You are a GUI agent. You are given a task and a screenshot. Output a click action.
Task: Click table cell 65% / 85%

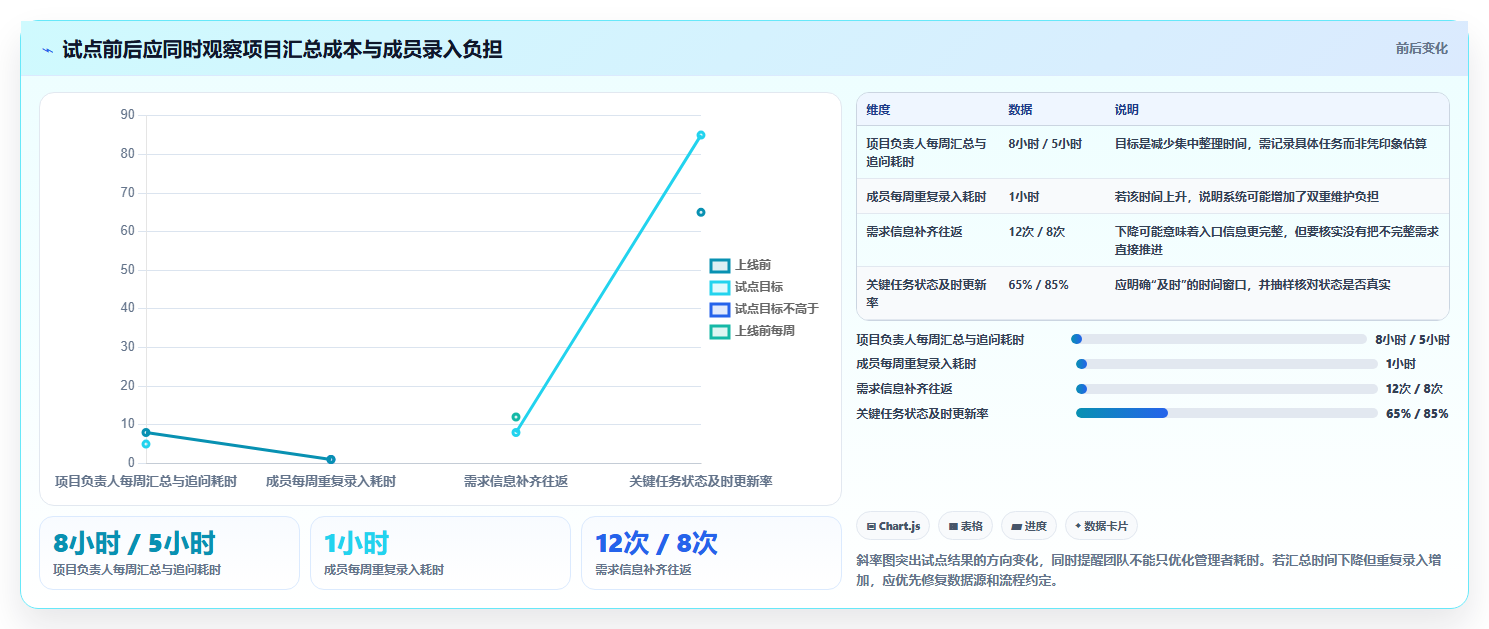click(1038, 285)
